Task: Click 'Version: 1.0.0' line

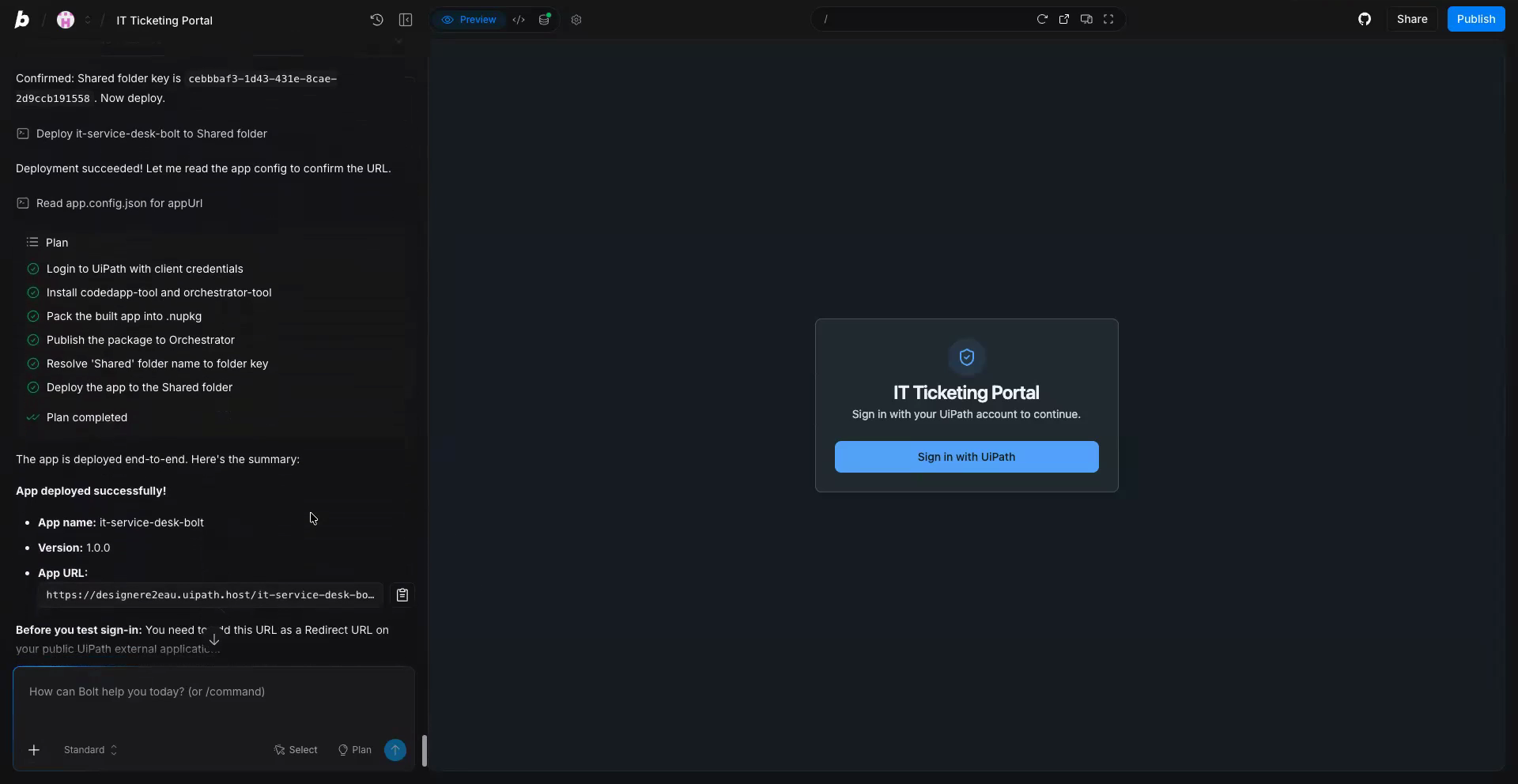Action: click(x=74, y=548)
